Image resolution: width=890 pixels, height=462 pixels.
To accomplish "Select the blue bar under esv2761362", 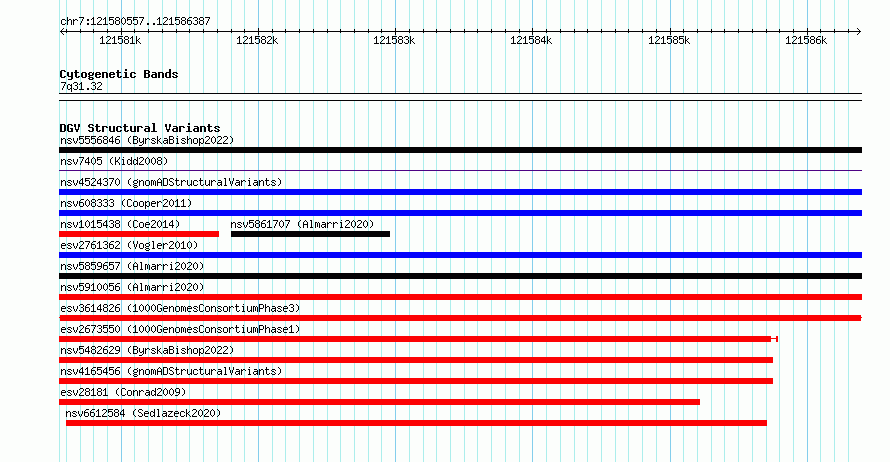I will [x=460, y=255].
